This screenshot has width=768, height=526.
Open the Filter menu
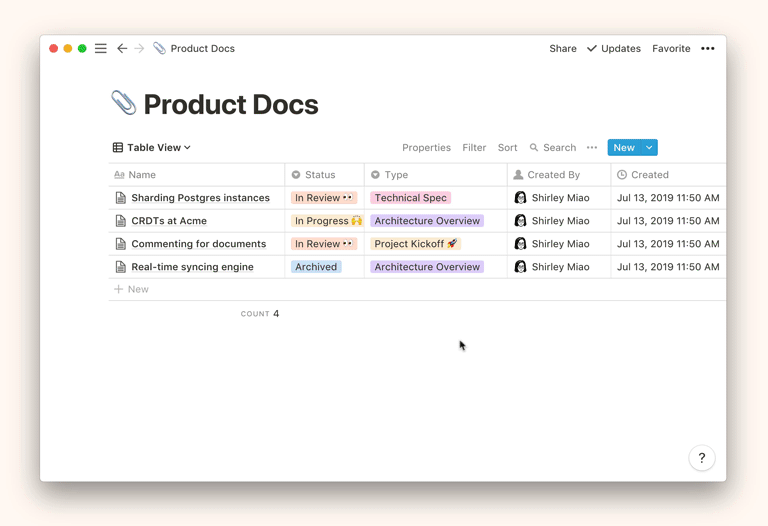474,148
